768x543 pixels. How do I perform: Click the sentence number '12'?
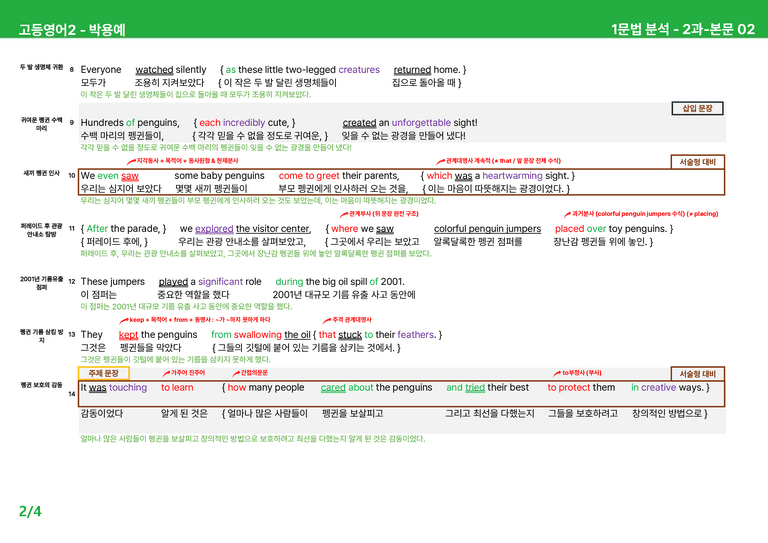click(x=72, y=282)
